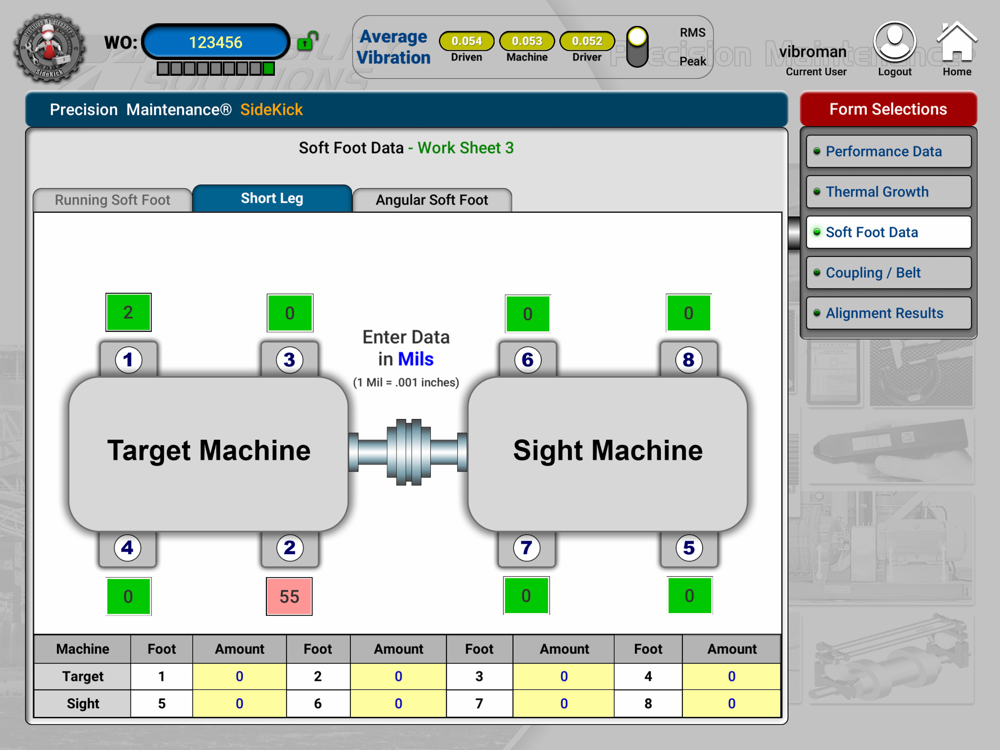The height and width of the screenshot is (750, 1000).
Task: Click the Driver vibration value 0.052
Action: (x=587, y=41)
